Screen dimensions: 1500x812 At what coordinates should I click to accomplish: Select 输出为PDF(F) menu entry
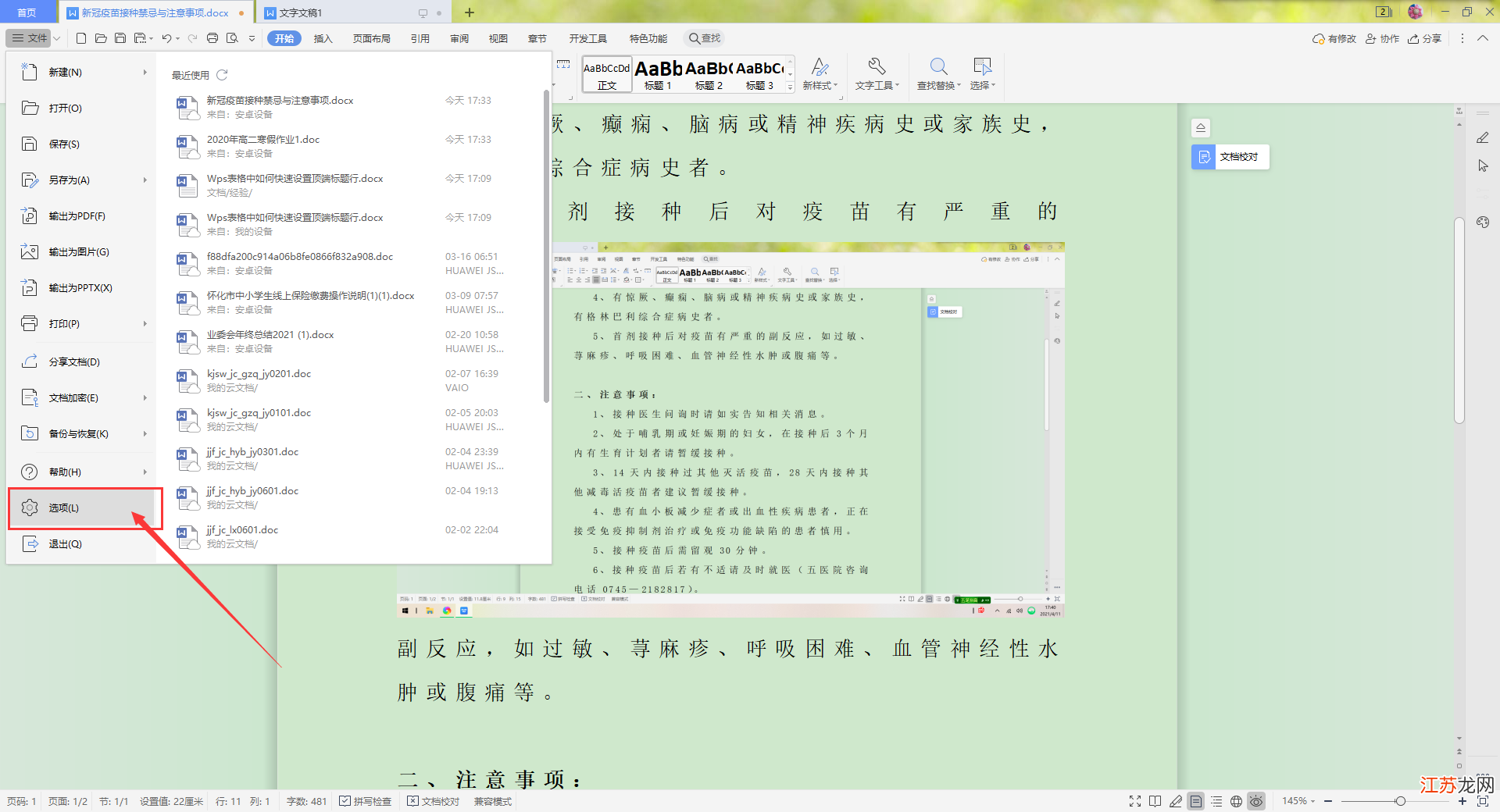pos(81,216)
